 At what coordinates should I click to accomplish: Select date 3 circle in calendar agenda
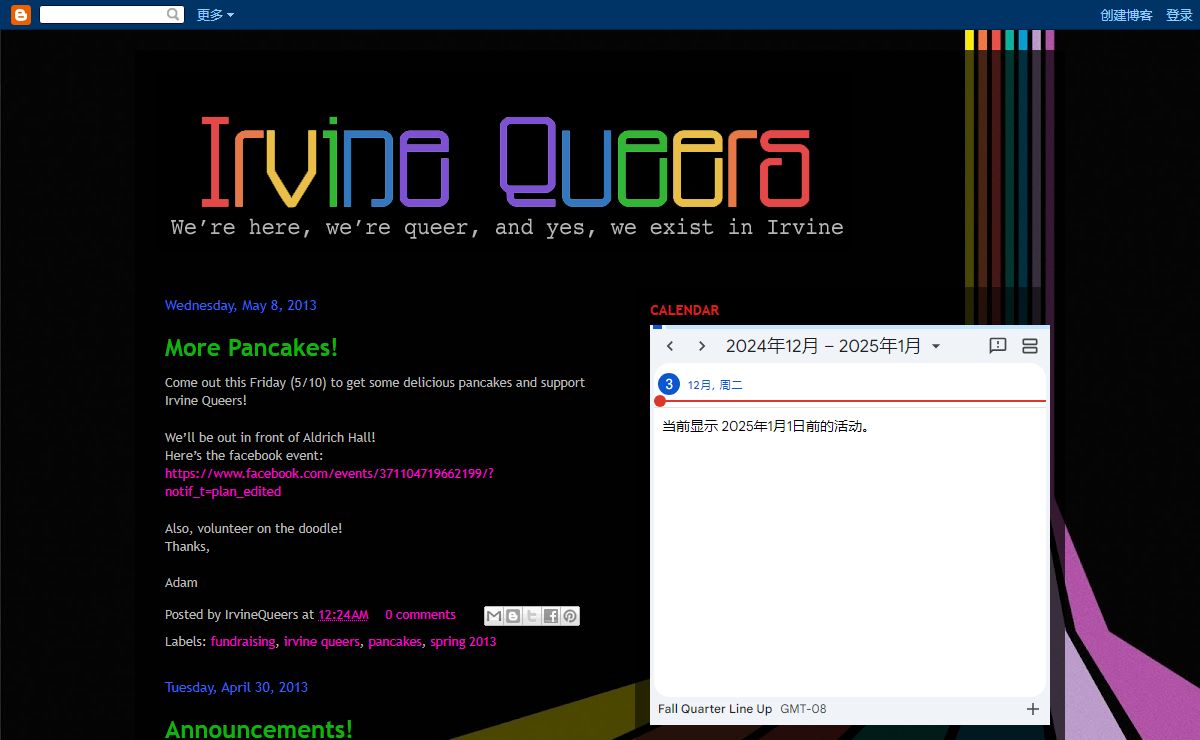coord(669,384)
